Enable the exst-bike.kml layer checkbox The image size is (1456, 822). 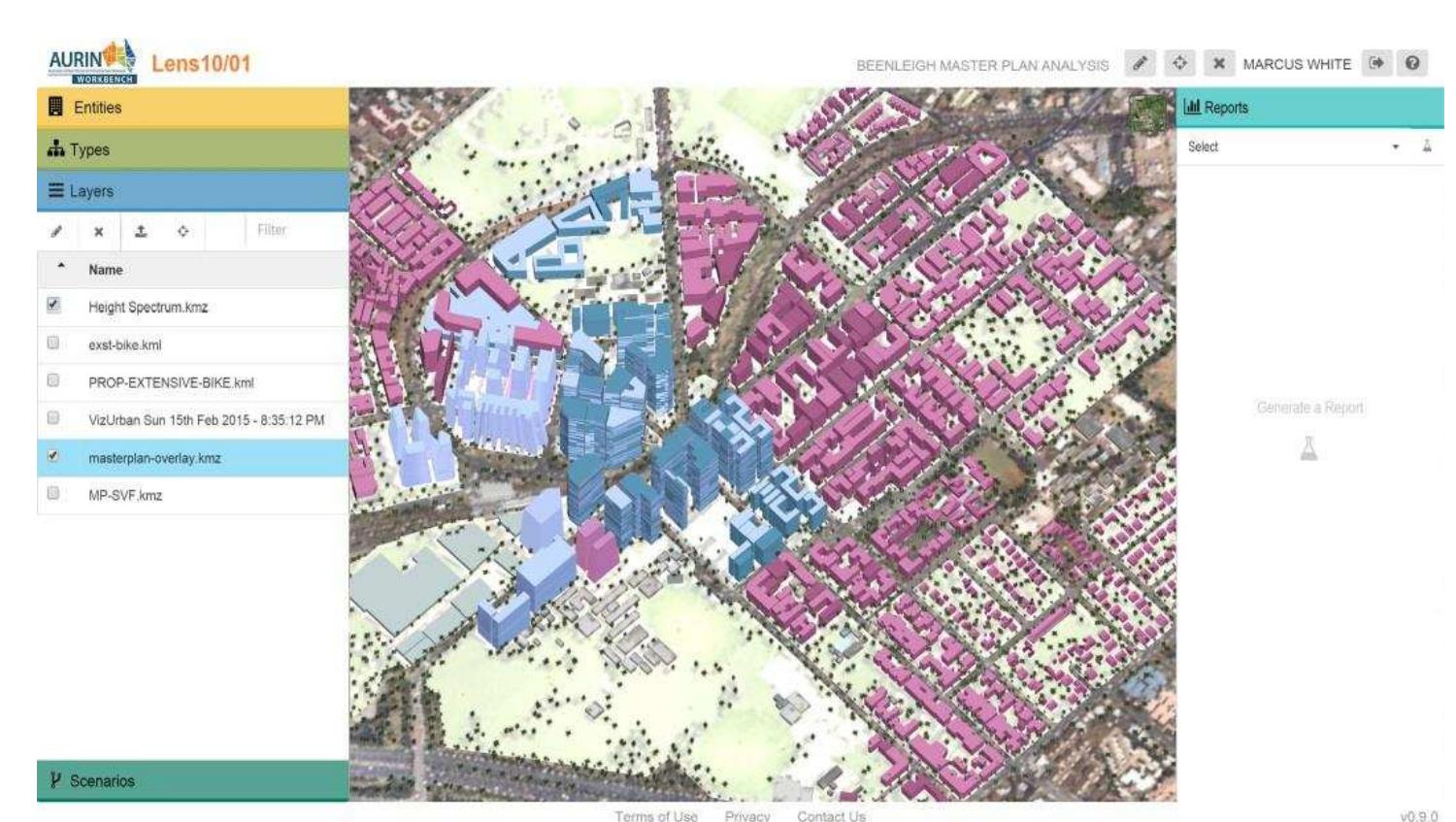coord(53,343)
